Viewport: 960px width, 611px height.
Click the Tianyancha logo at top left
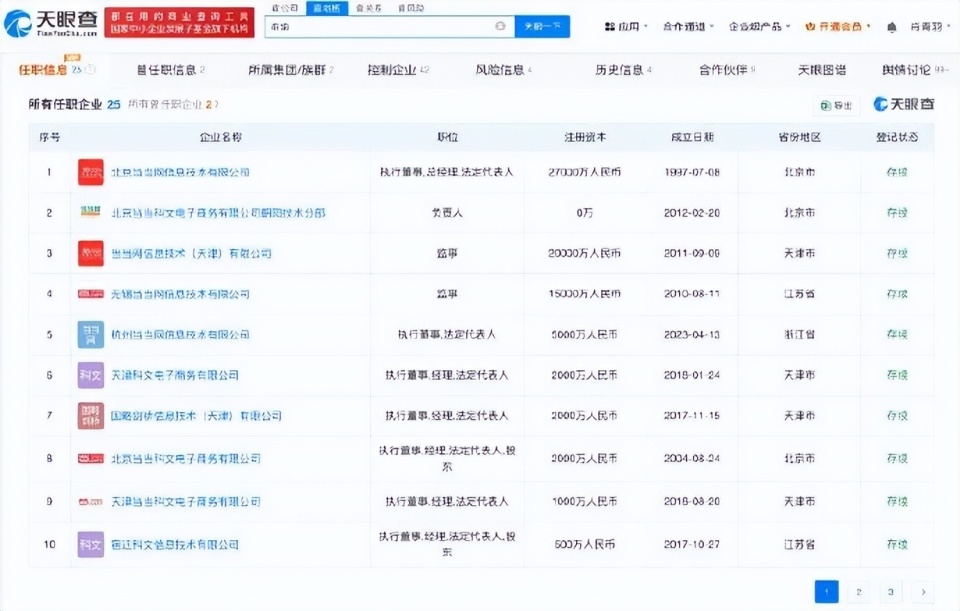(50, 23)
